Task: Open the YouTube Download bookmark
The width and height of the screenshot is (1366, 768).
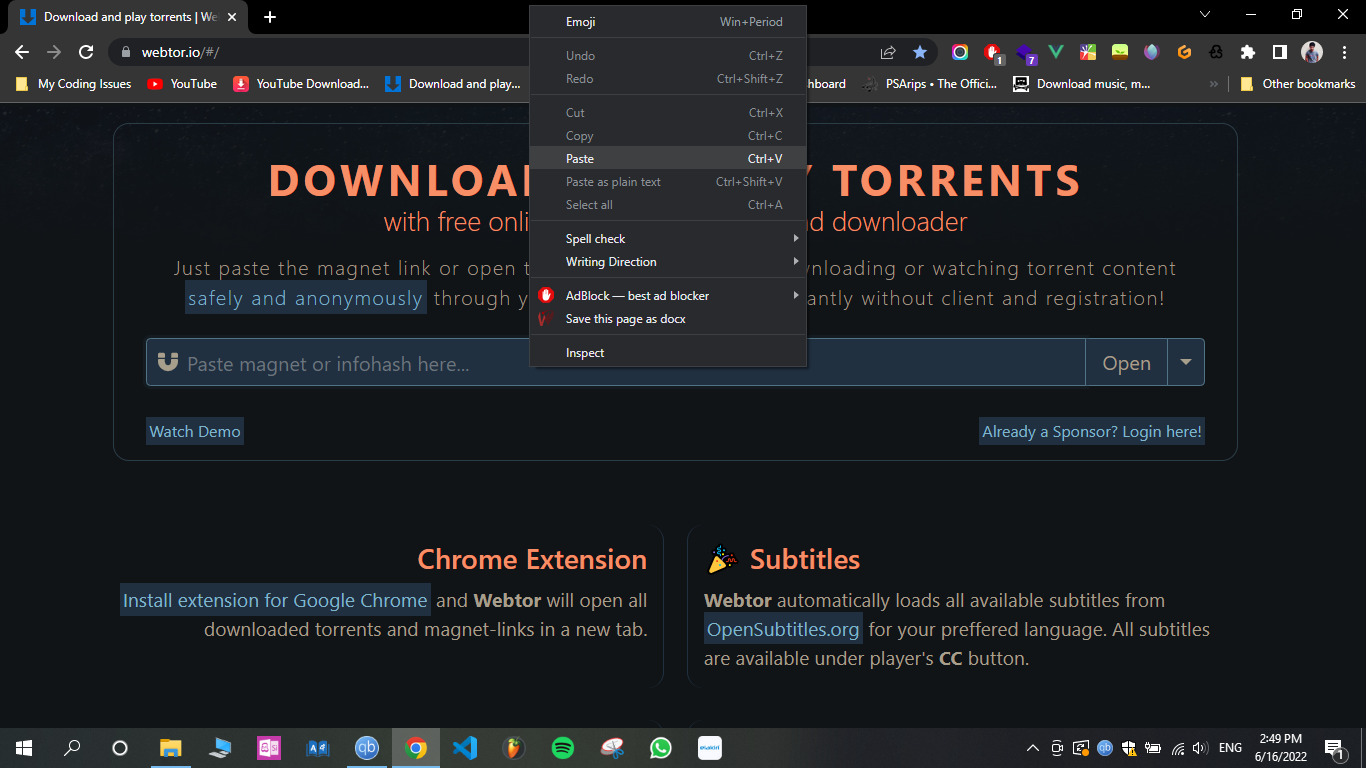Action: pos(301,84)
